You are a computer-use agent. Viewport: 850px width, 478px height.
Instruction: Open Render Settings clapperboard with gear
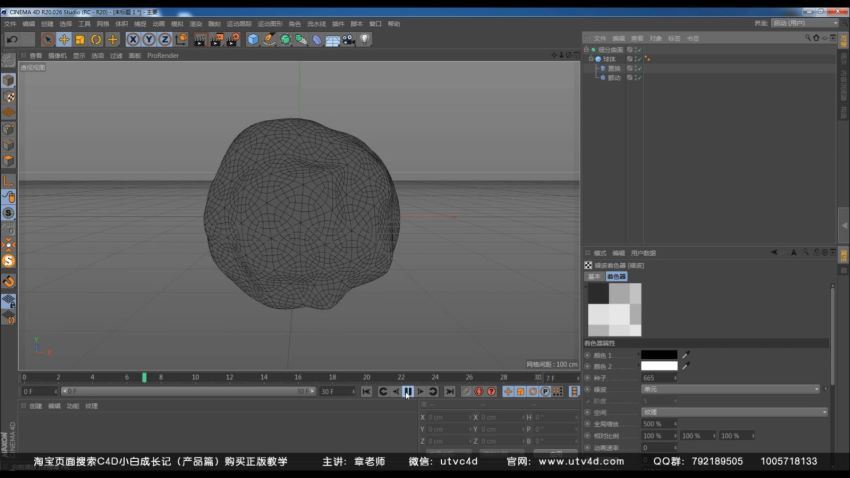tap(233, 40)
